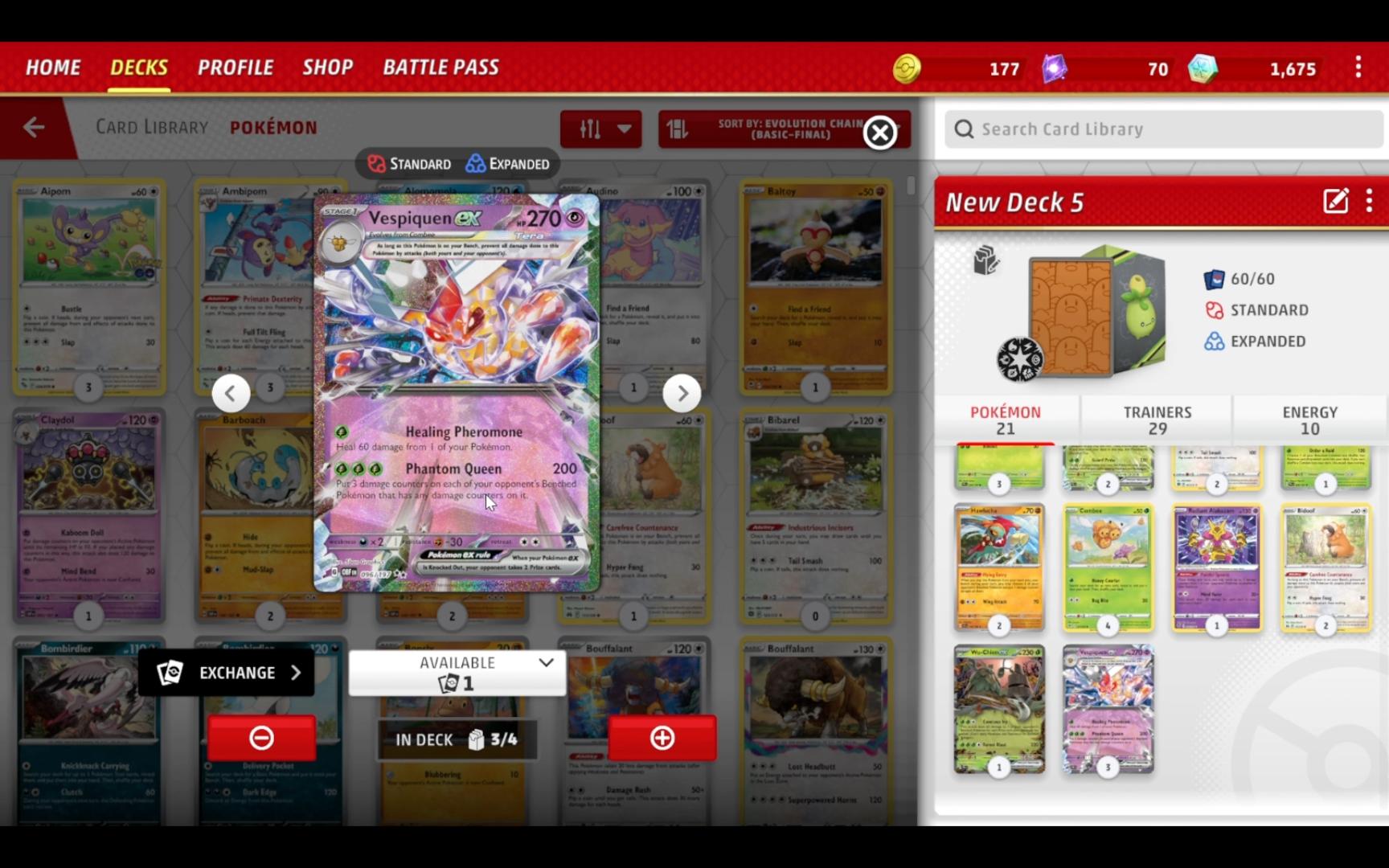Click the card sleeves icon beside deck box
Screen dimensions: 1389x868
(x=985, y=260)
